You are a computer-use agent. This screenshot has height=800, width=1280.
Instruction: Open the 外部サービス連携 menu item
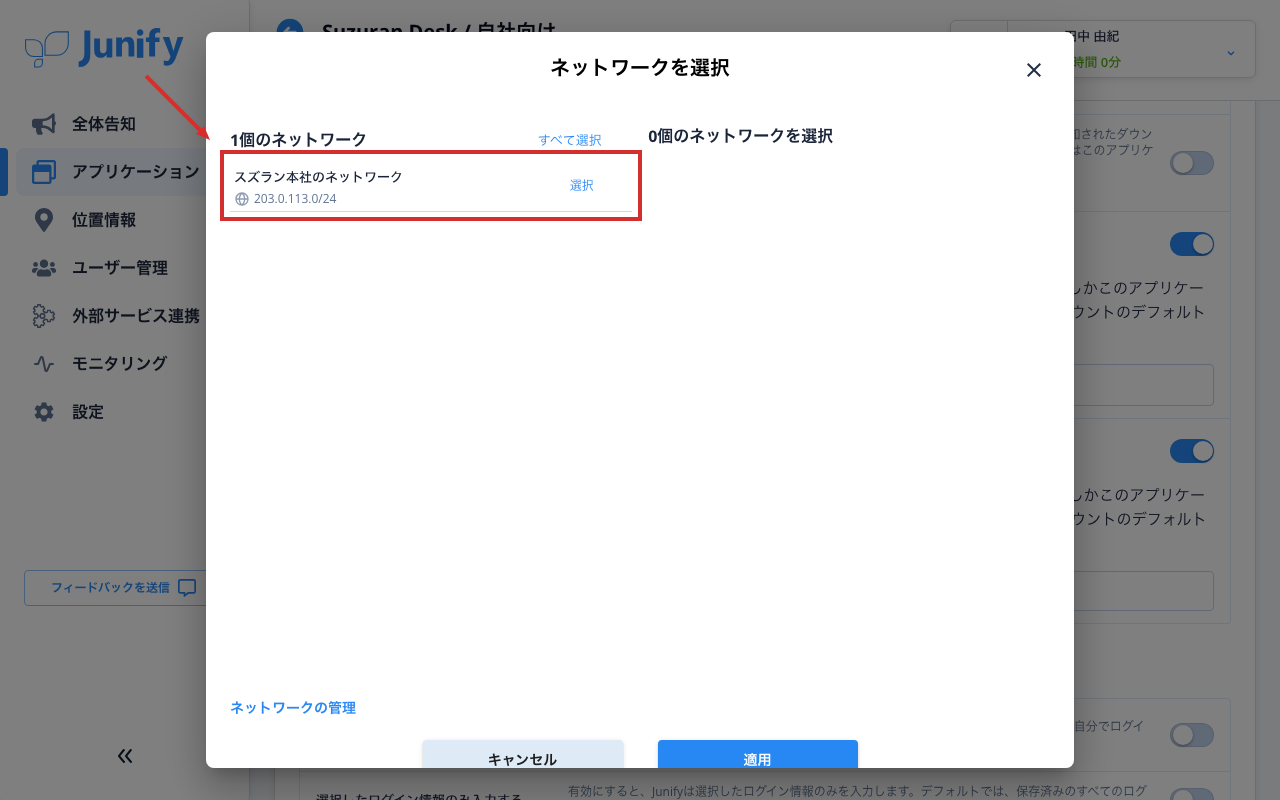(136, 316)
